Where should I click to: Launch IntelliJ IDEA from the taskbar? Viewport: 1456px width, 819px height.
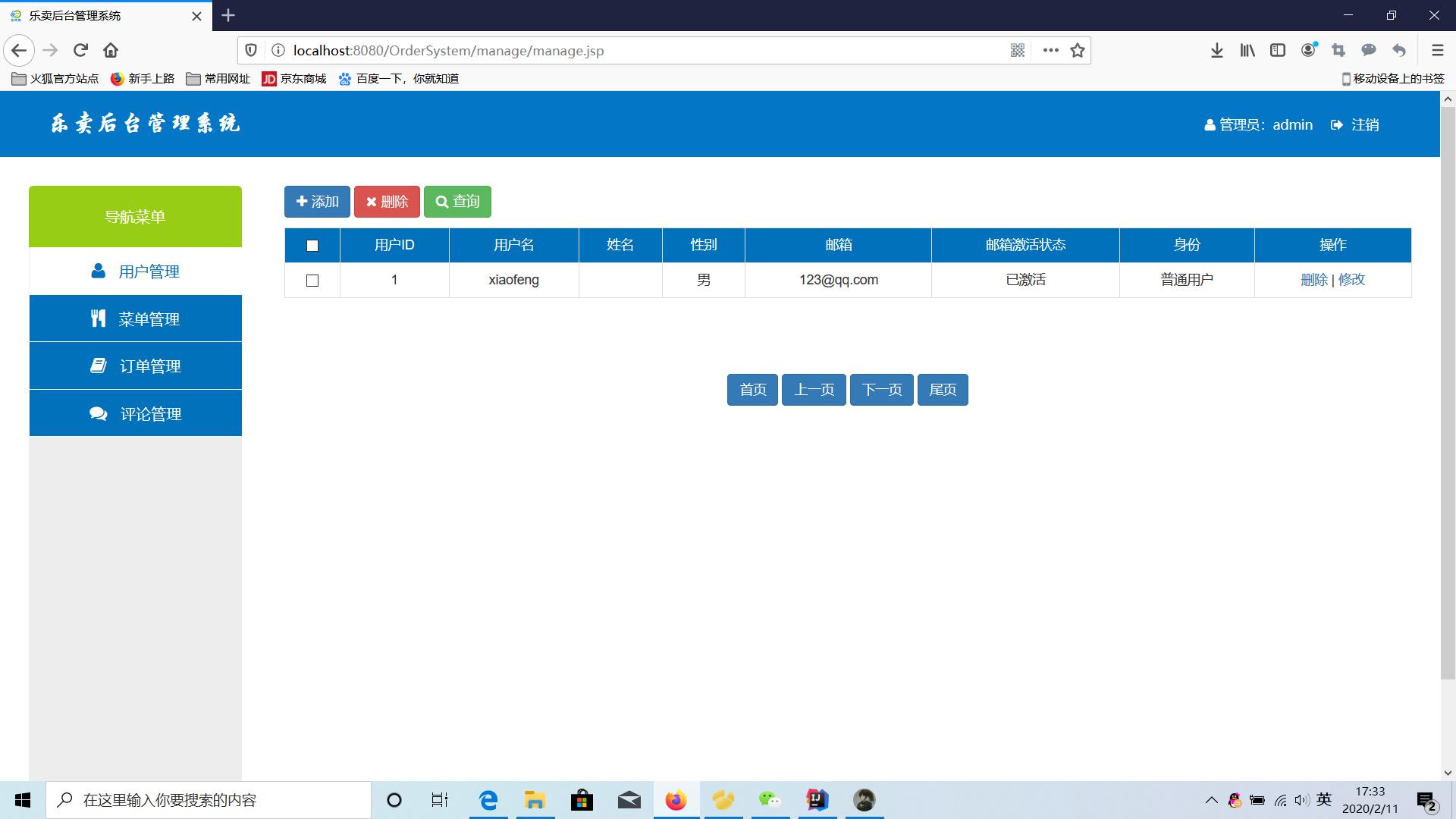coord(817,800)
